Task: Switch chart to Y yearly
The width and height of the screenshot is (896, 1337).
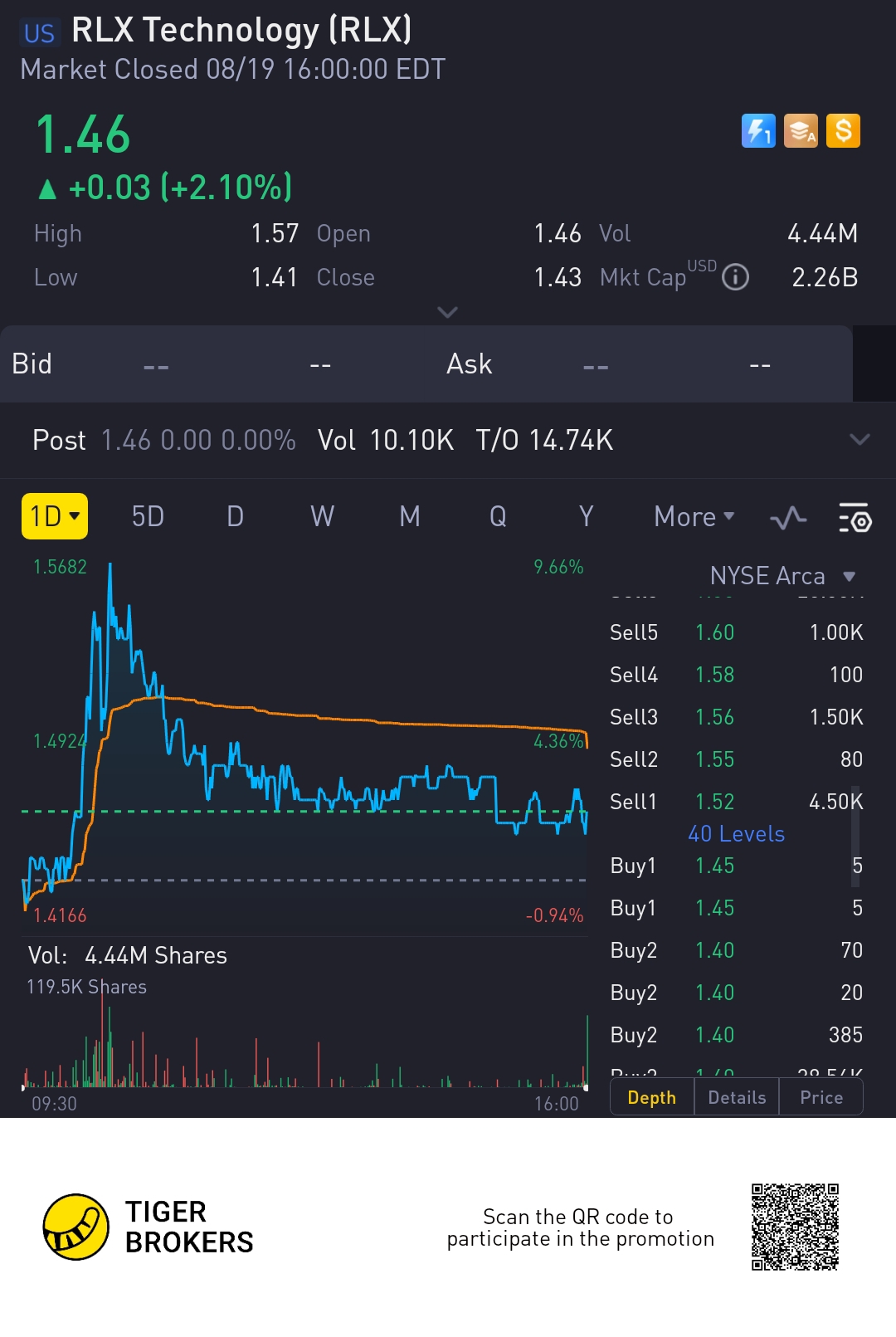Action: click(x=586, y=516)
